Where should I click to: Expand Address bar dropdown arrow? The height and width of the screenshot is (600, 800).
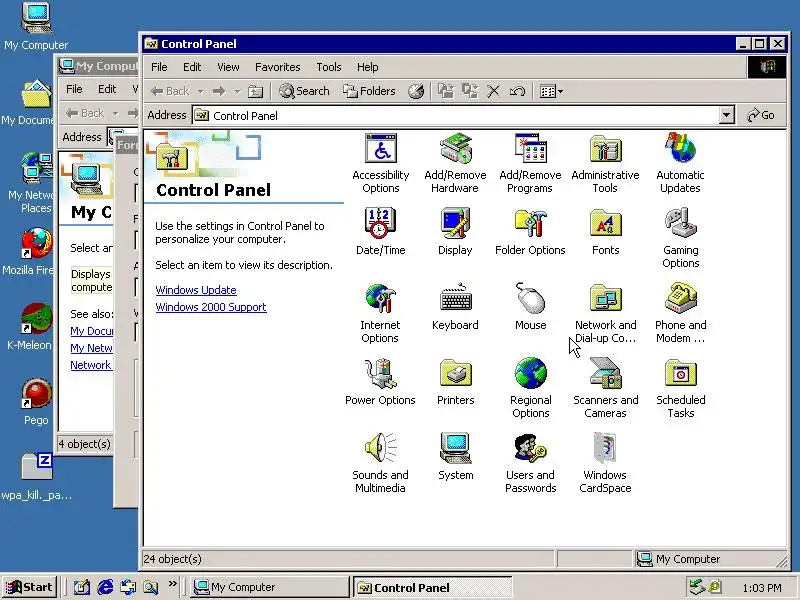point(727,115)
